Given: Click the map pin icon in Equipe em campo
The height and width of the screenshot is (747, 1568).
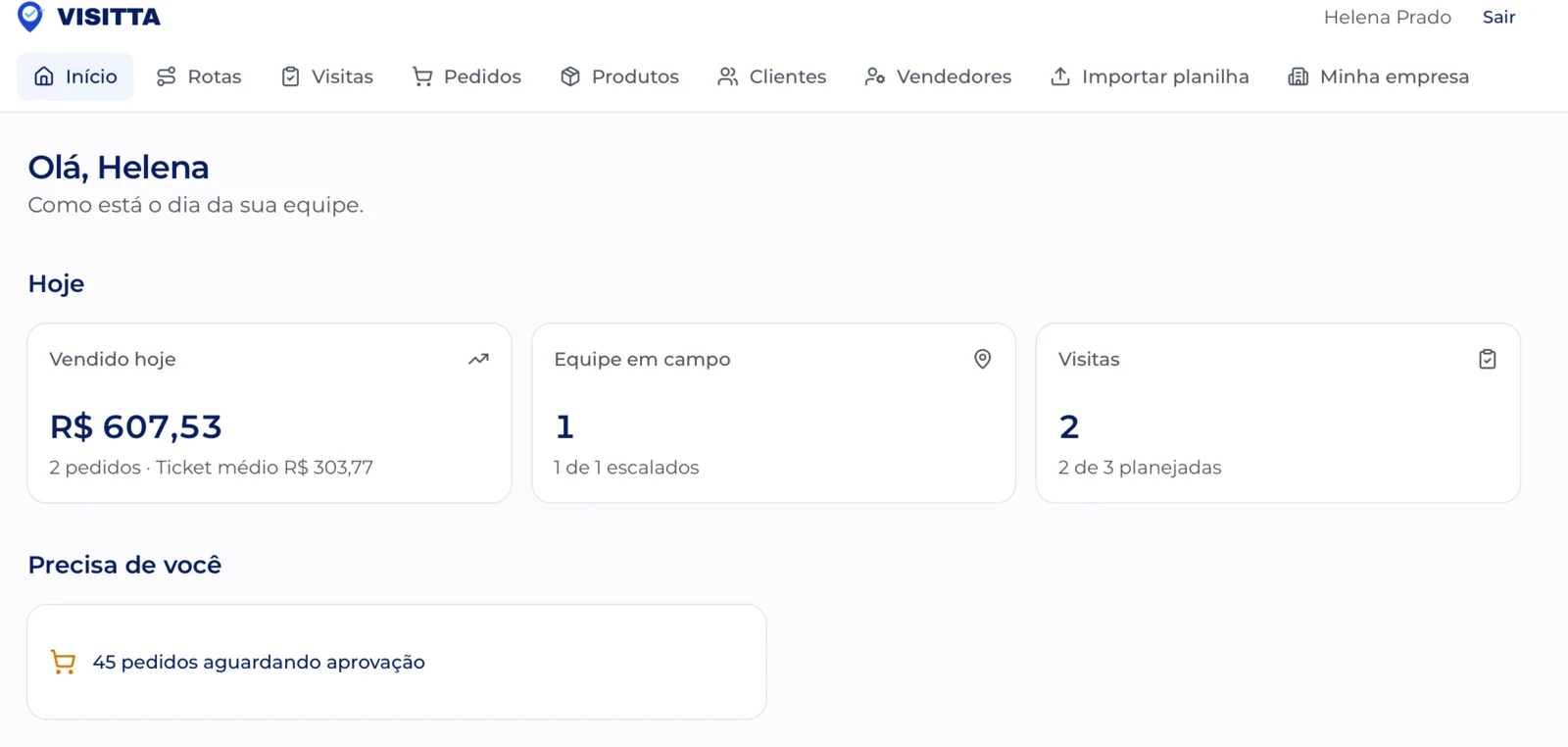Looking at the screenshot, I should point(983,360).
